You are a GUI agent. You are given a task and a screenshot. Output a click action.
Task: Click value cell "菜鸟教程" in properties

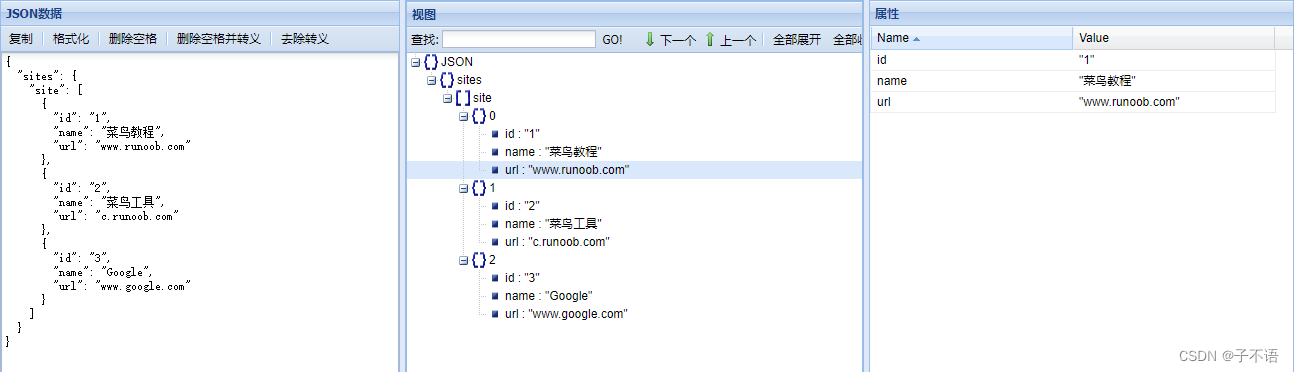click(x=1174, y=81)
